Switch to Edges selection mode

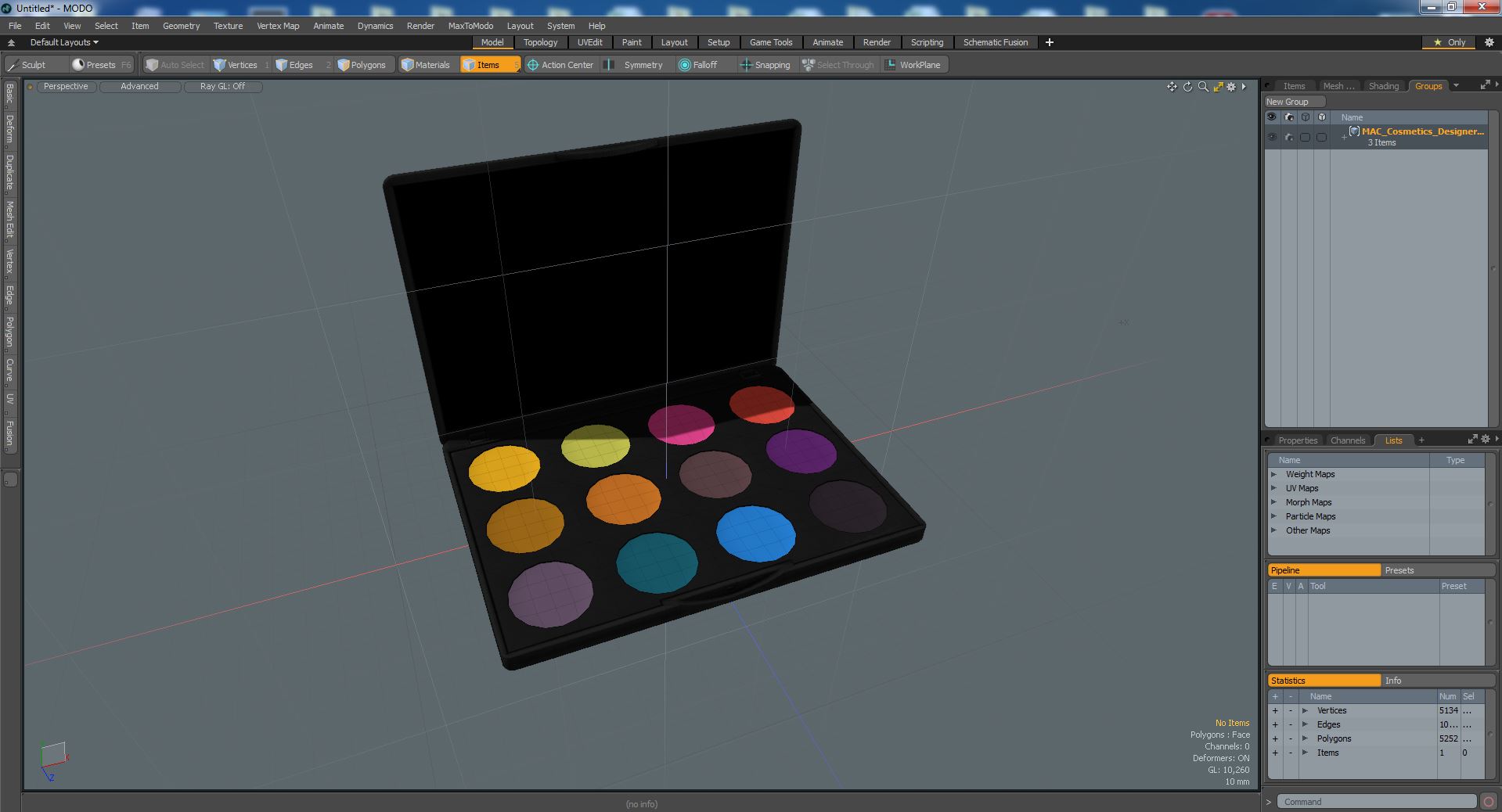pos(301,65)
